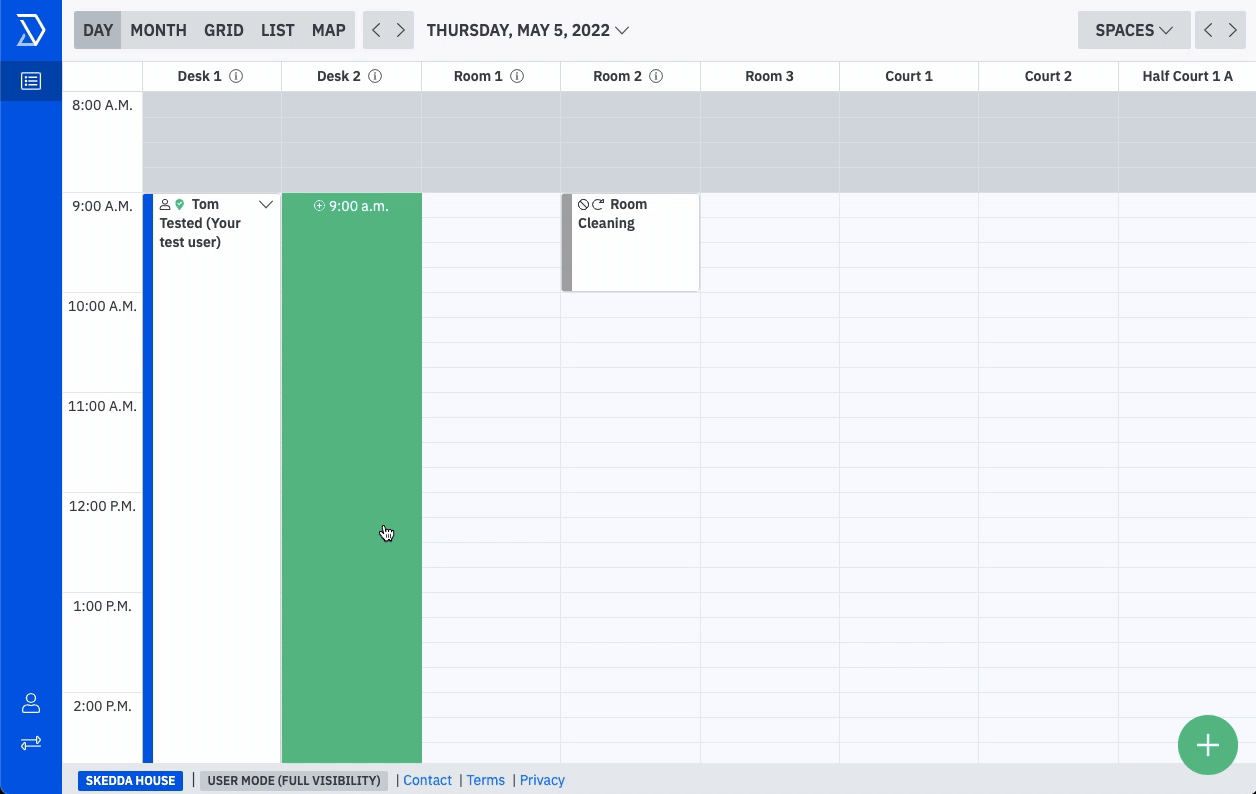Click USER MODE (FULL VISIBILITY) button

294,781
